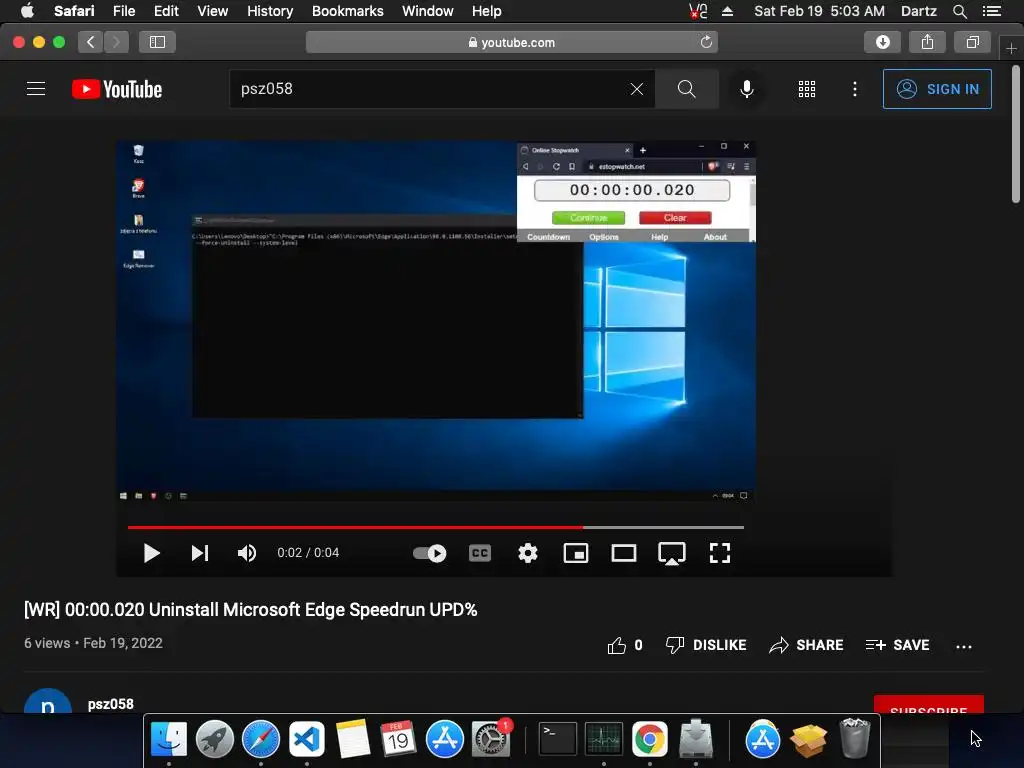The height and width of the screenshot is (768, 1024).
Task: Open AirPlay options
Action: tap(671, 554)
